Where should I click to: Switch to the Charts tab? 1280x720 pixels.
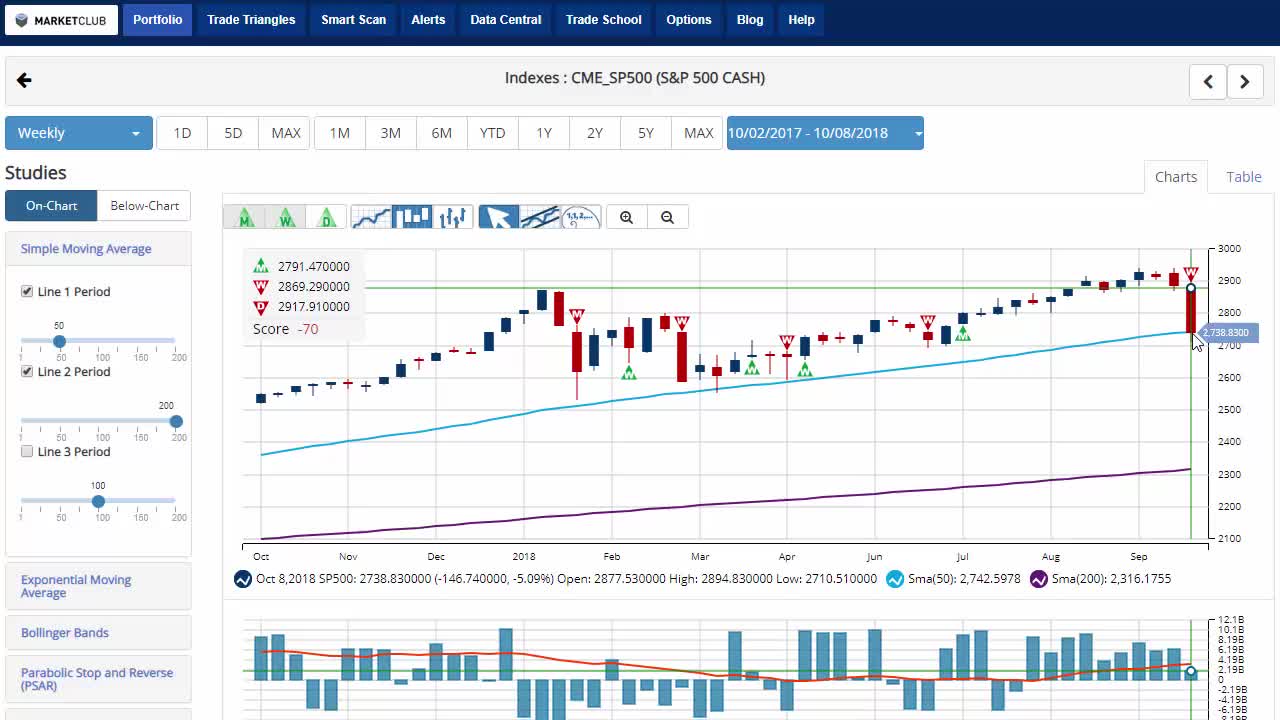1176,177
